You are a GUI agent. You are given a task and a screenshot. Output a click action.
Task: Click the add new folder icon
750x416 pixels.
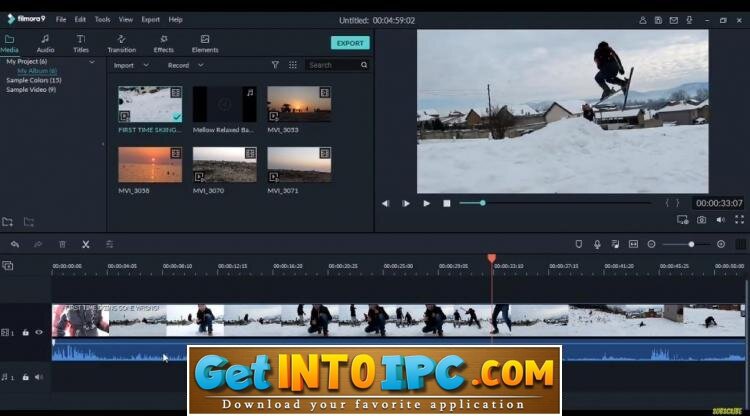click(x=7, y=222)
